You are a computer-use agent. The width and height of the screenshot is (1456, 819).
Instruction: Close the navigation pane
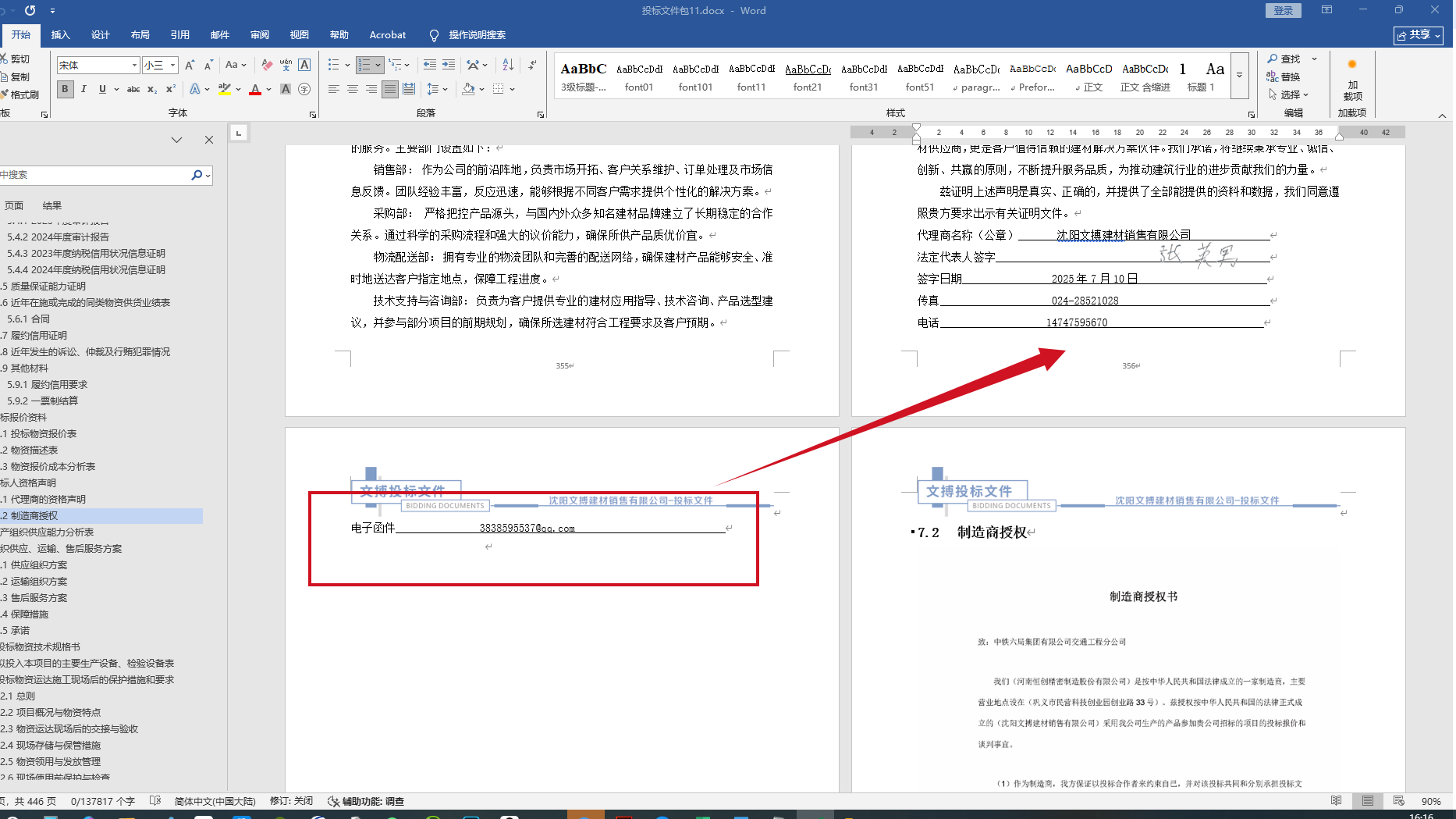(x=208, y=140)
